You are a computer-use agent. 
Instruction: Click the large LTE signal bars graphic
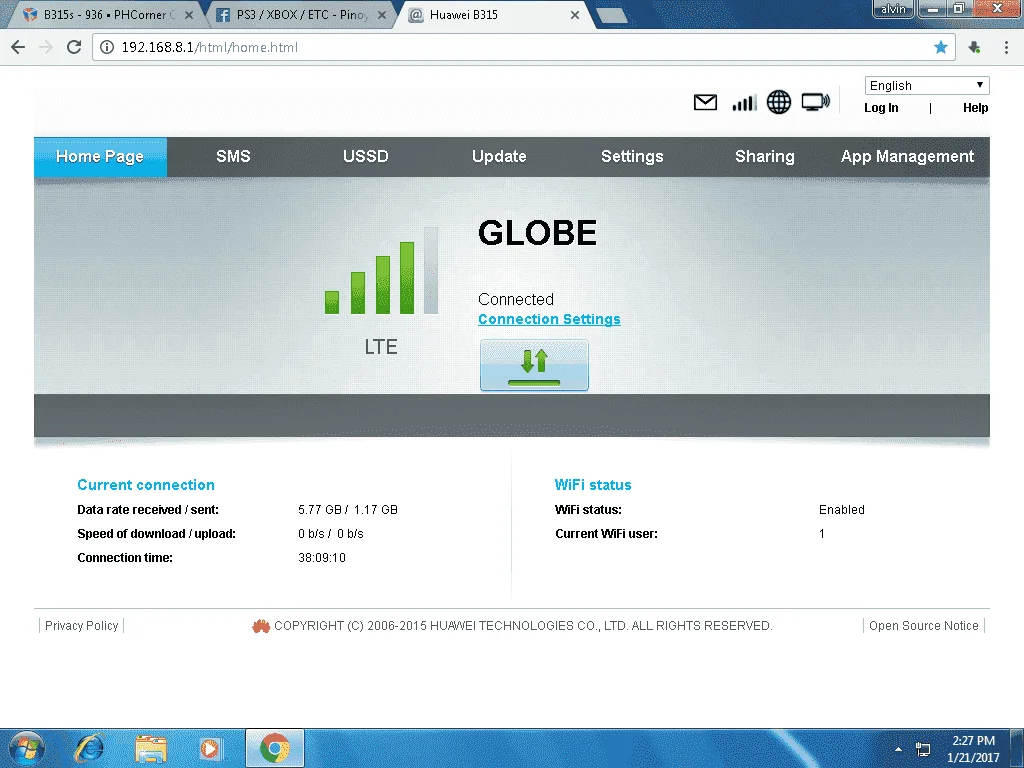(381, 270)
